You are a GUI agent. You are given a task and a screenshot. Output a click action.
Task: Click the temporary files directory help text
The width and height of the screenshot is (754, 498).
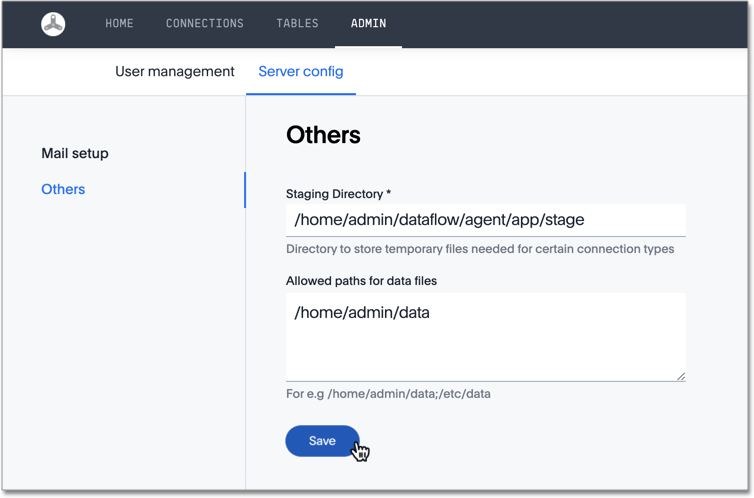[479, 249]
